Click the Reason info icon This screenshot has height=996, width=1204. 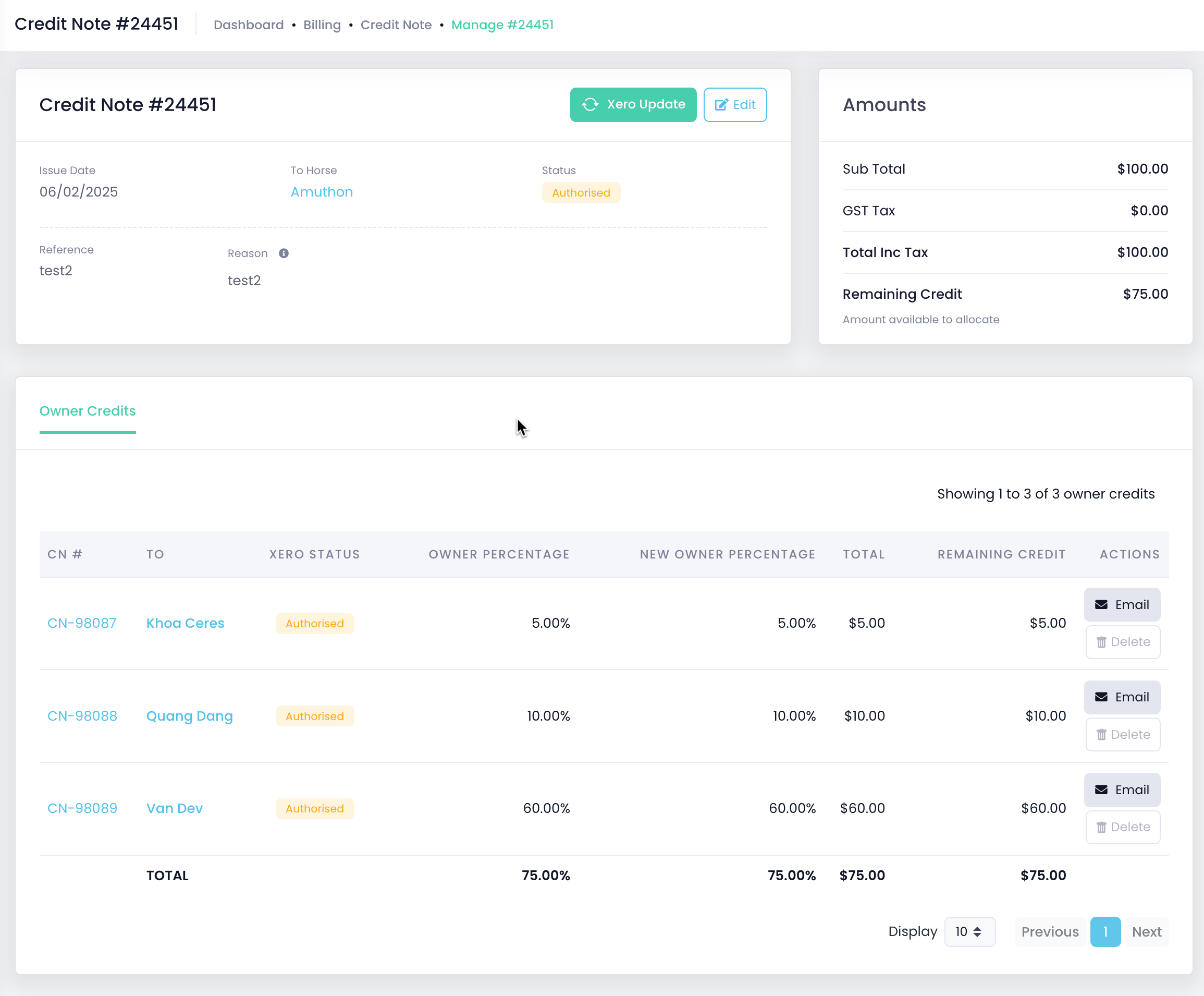284,253
